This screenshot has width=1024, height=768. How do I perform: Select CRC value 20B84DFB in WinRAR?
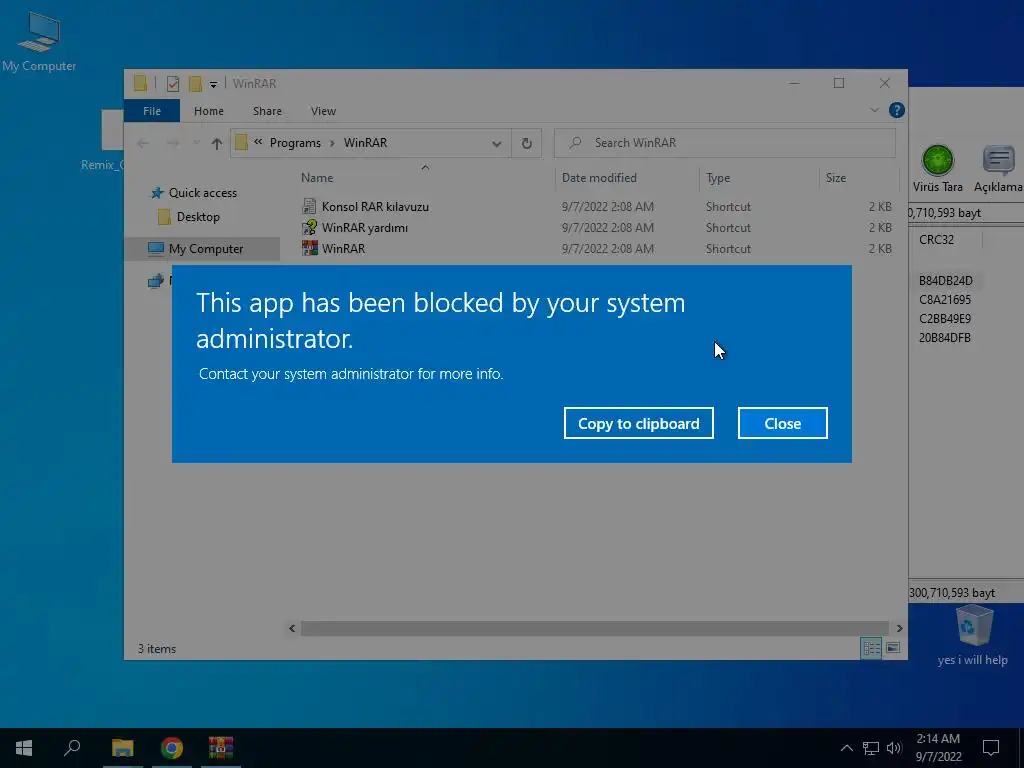tap(944, 338)
